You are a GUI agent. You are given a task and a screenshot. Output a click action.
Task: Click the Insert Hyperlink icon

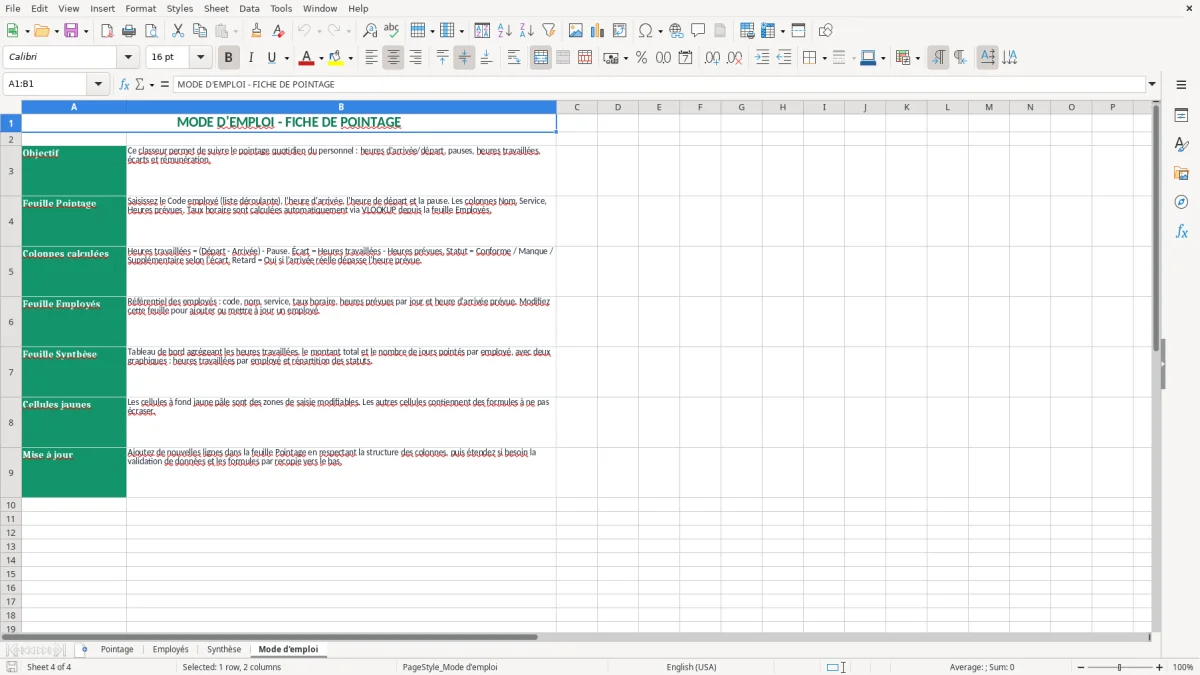676,31
